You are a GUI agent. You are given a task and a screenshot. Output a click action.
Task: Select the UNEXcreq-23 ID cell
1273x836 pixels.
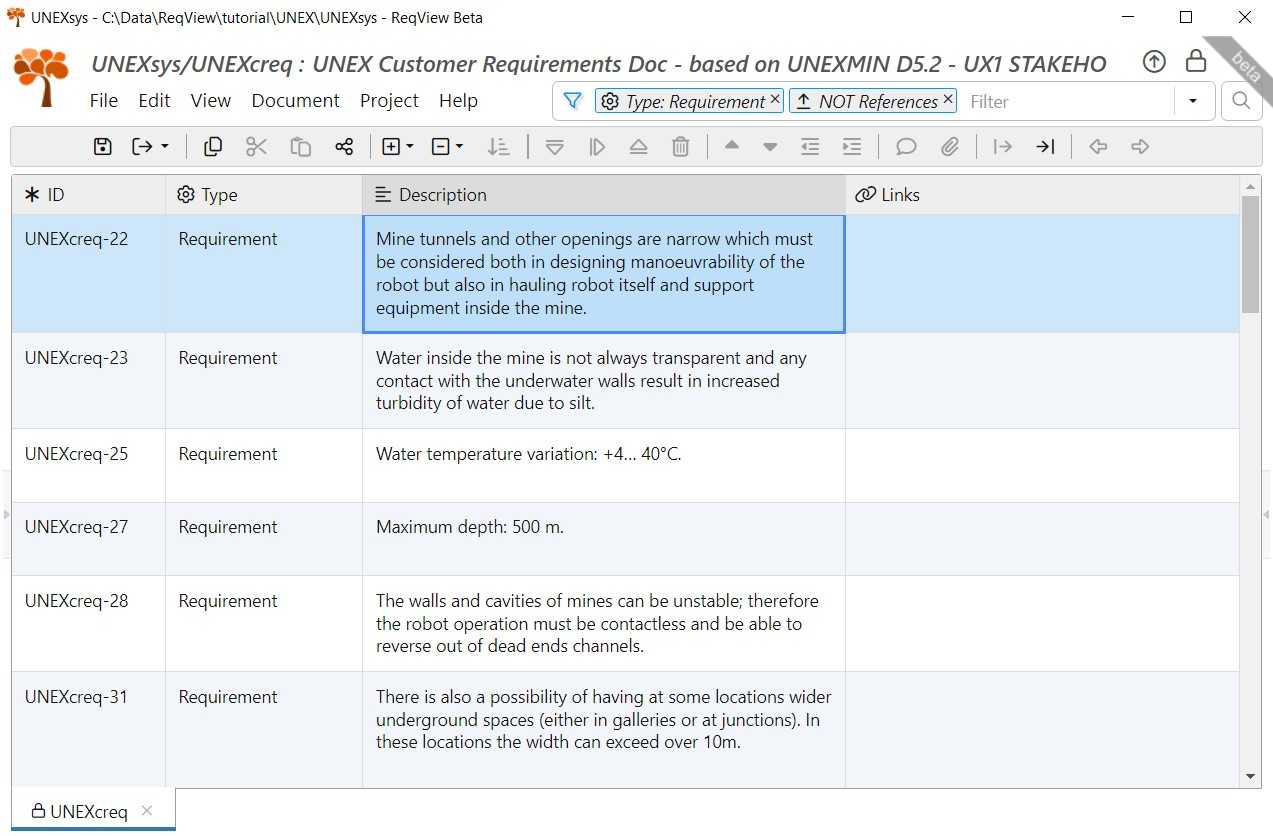coord(89,381)
